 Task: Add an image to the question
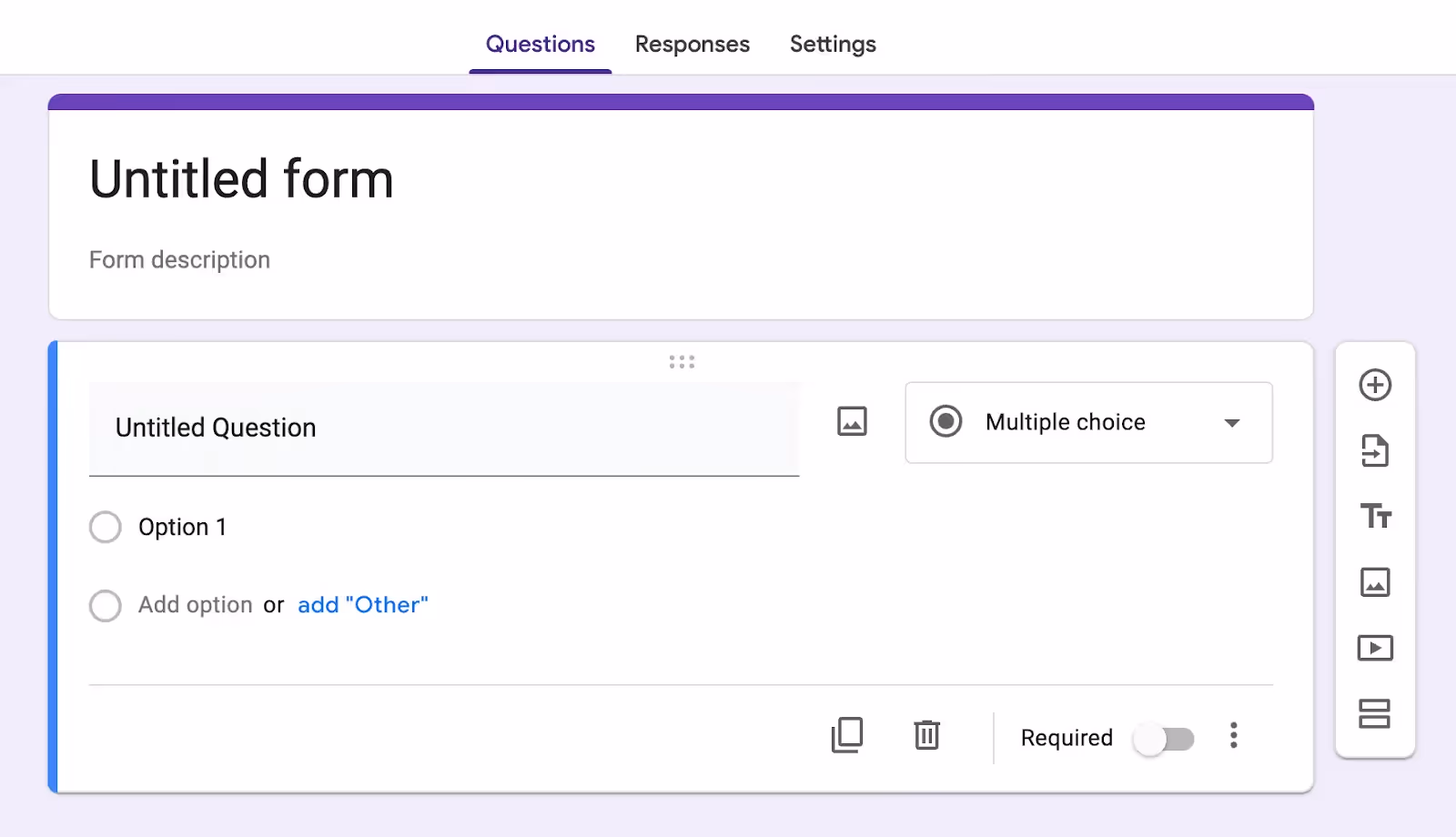(852, 421)
